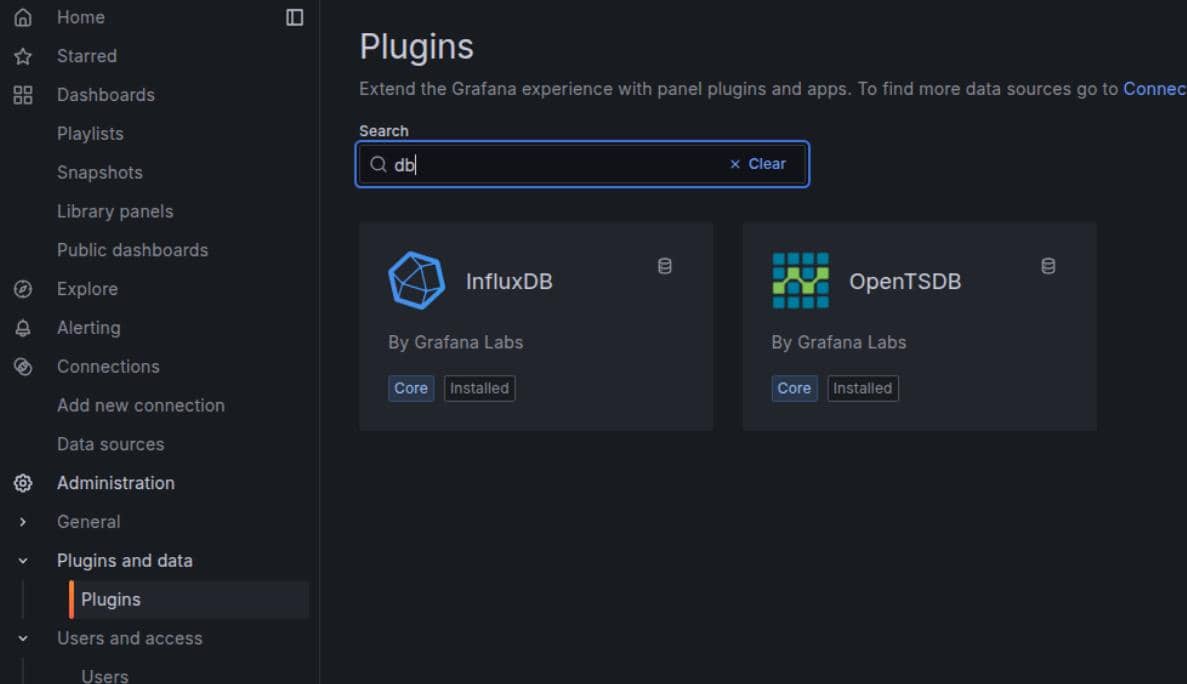Click the data source icon on InfluxDB card
Screen dimensions: 1187x684
coord(665,266)
